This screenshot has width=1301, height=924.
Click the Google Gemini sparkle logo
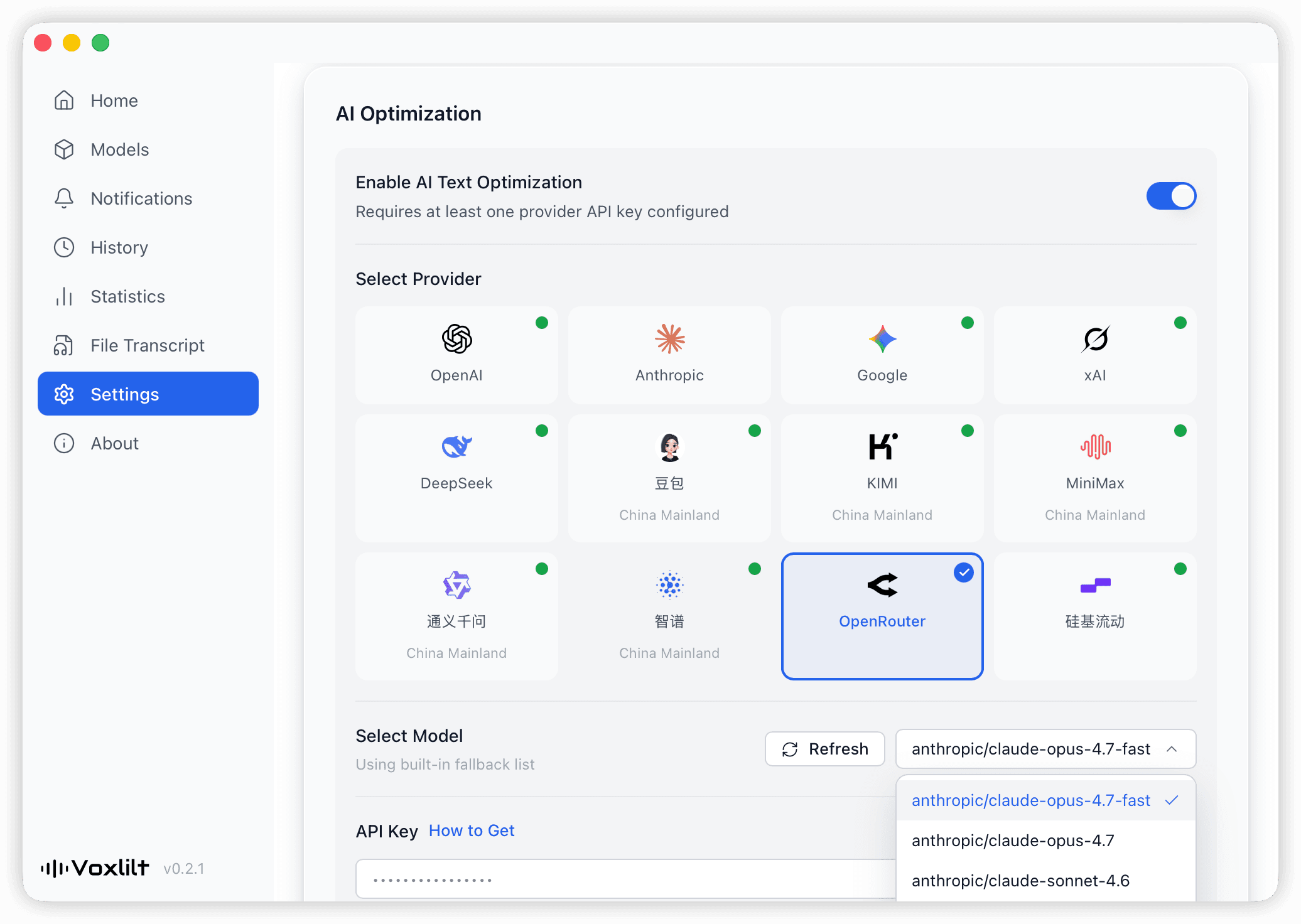point(882,339)
